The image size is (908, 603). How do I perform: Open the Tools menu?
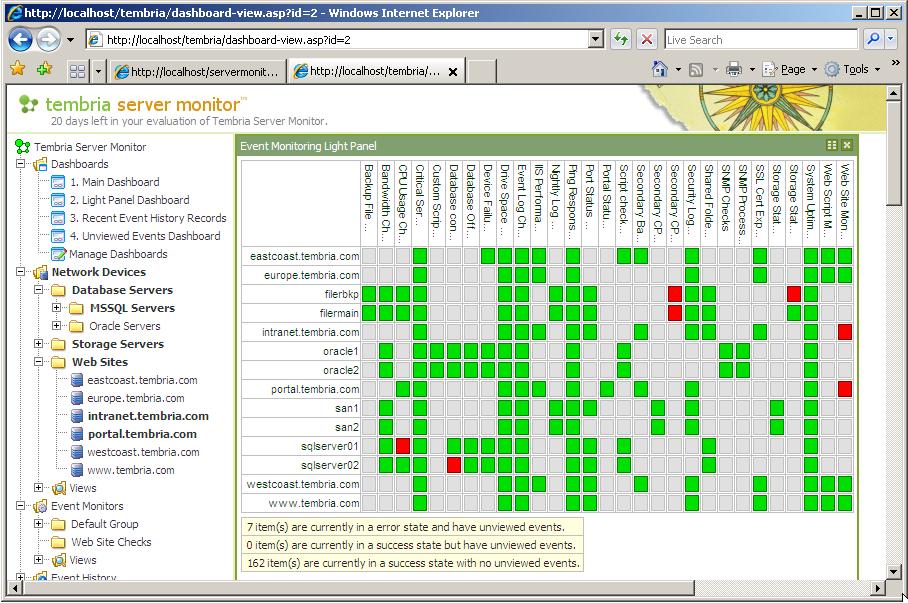(856, 70)
